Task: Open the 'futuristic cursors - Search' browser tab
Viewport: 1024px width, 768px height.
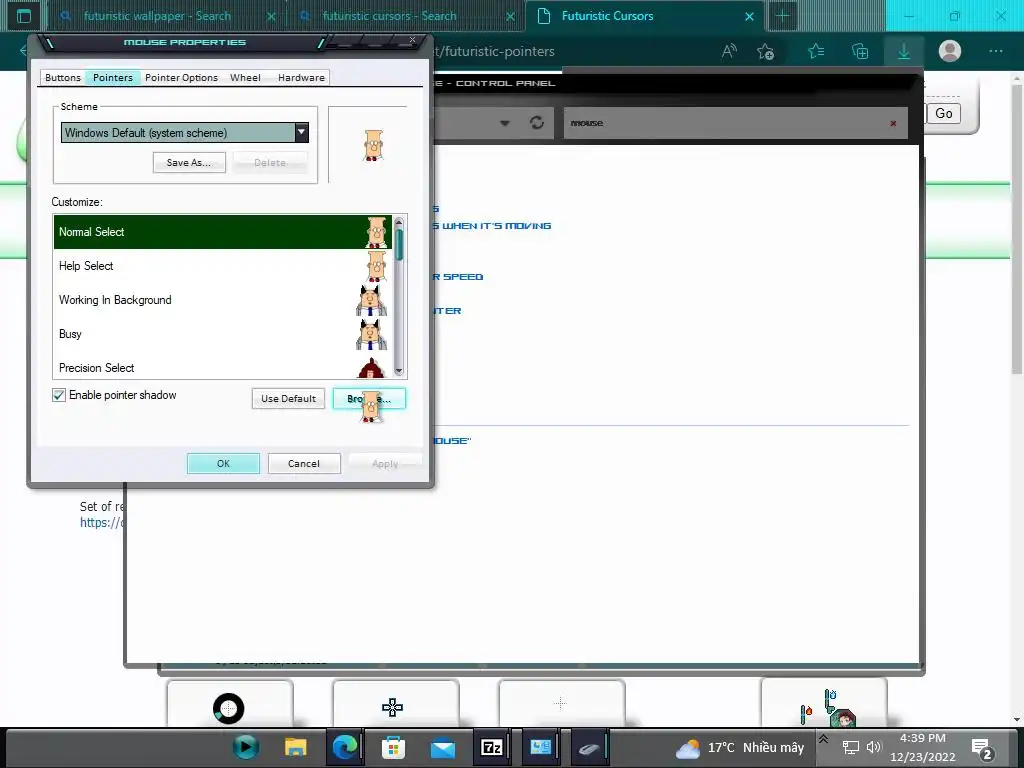Action: [389, 16]
